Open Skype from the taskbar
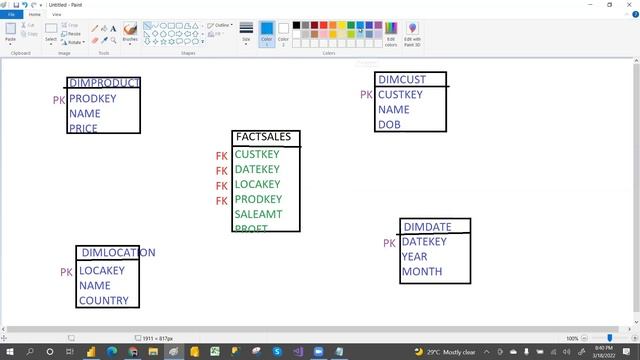Viewport: 640px width, 360px height. pos(277,351)
